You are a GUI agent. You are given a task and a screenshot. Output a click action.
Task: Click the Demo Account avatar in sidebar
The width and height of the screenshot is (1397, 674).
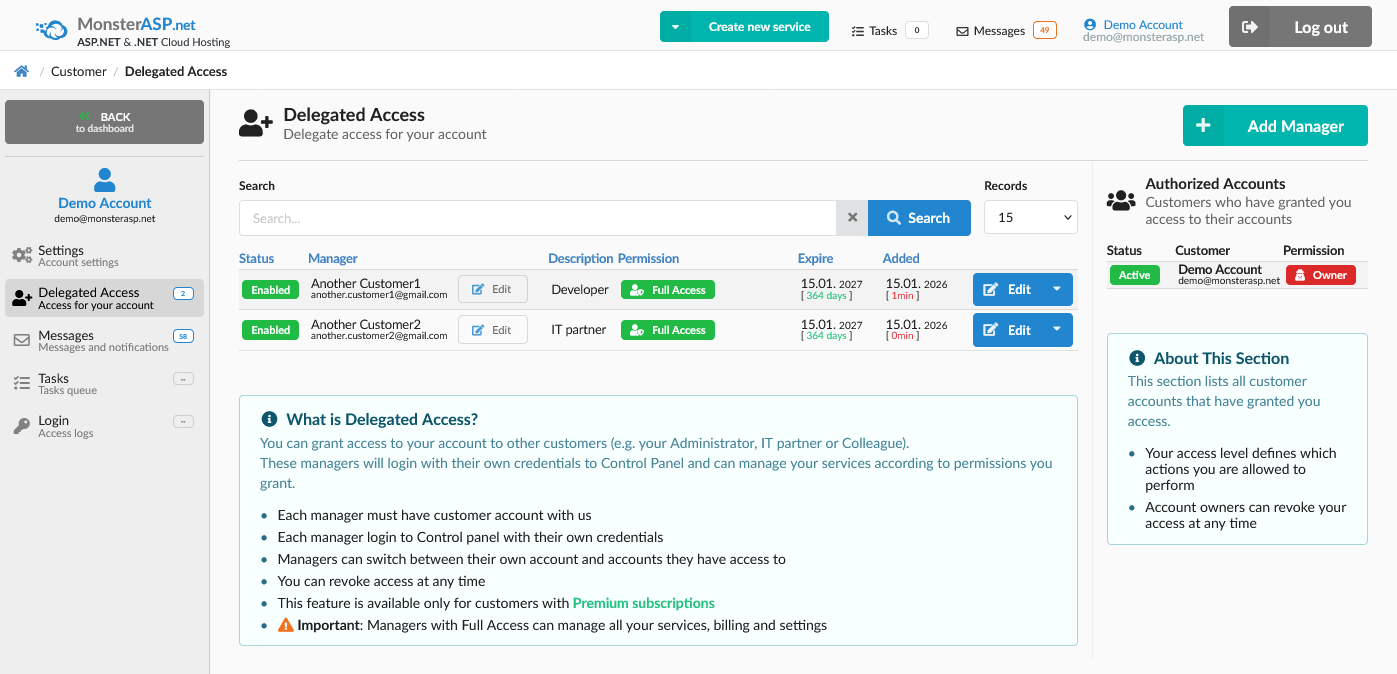tap(104, 180)
